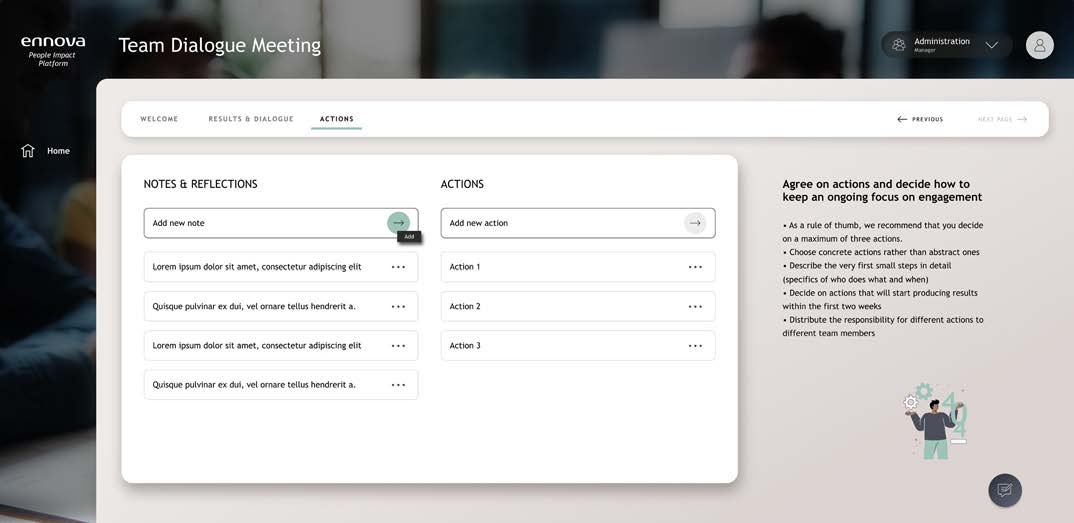Click the Add new note input field

(x=265, y=223)
